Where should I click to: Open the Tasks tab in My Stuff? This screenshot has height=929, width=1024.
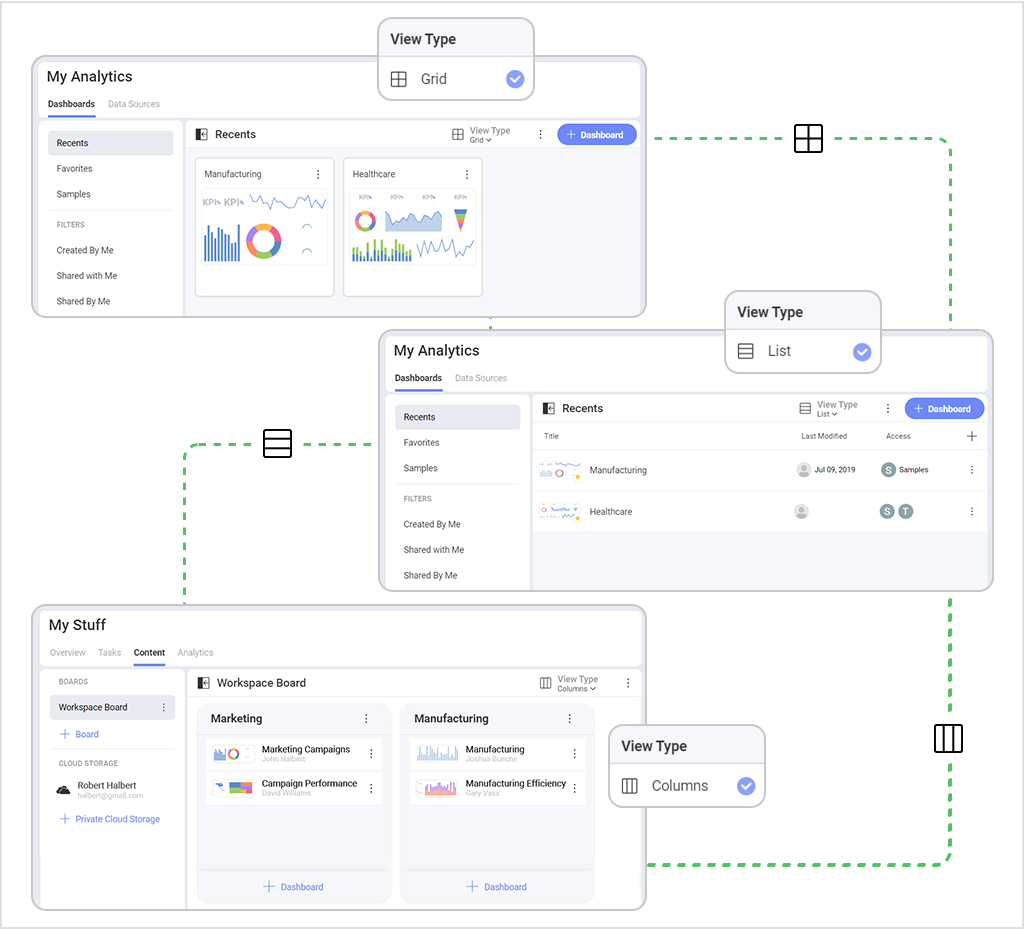[109, 652]
